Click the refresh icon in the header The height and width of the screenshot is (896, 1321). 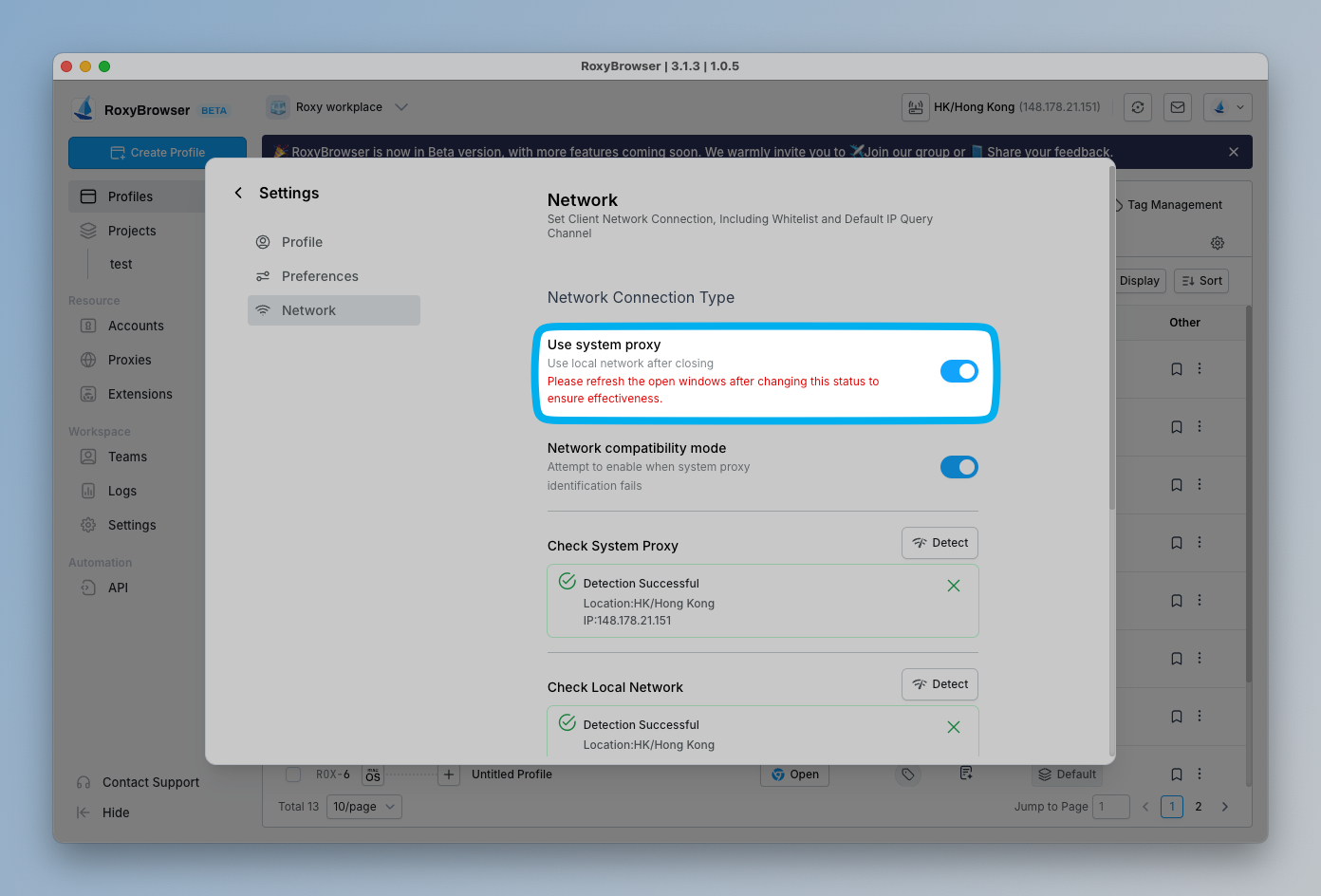coord(1138,107)
